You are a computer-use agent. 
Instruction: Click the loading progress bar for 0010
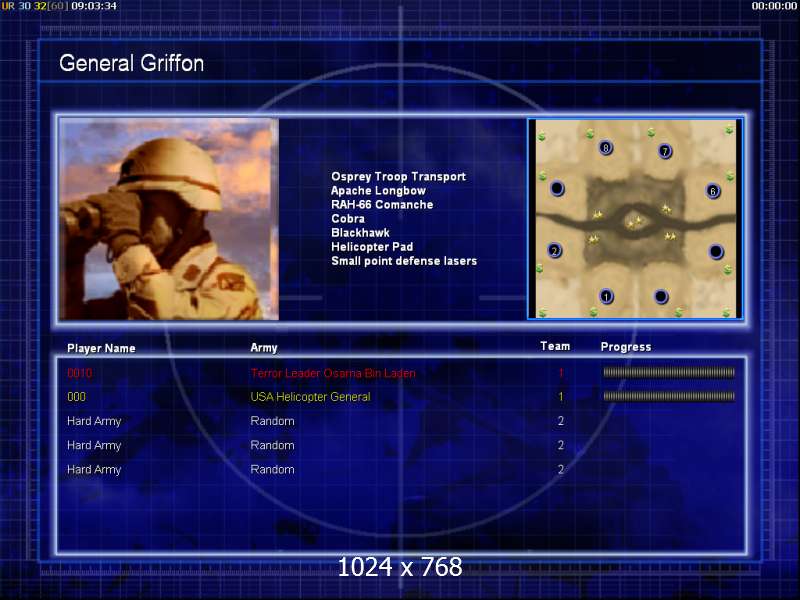(x=669, y=372)
